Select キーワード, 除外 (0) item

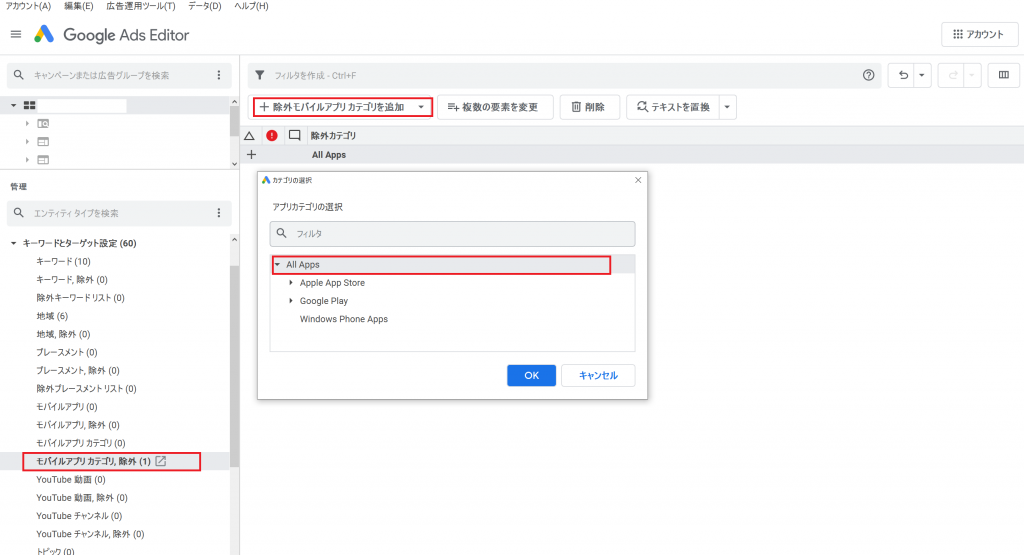click(72, 279)
